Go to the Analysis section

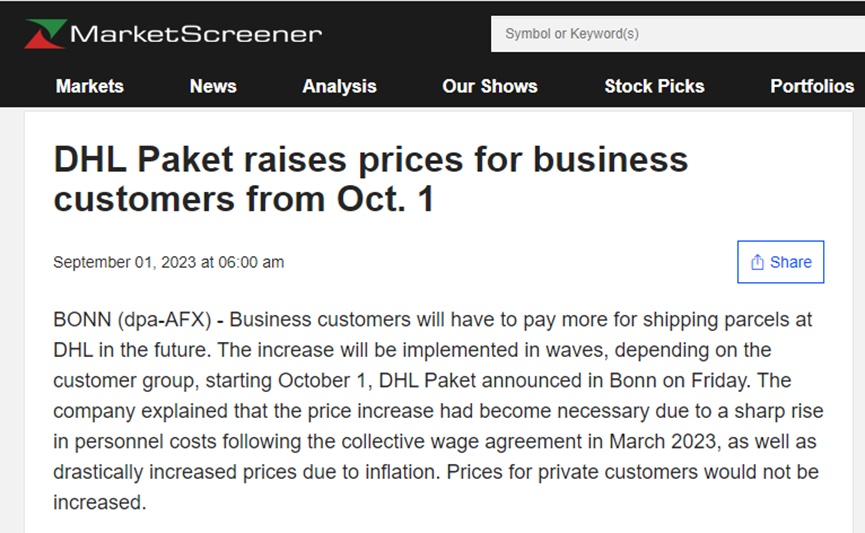339,86
